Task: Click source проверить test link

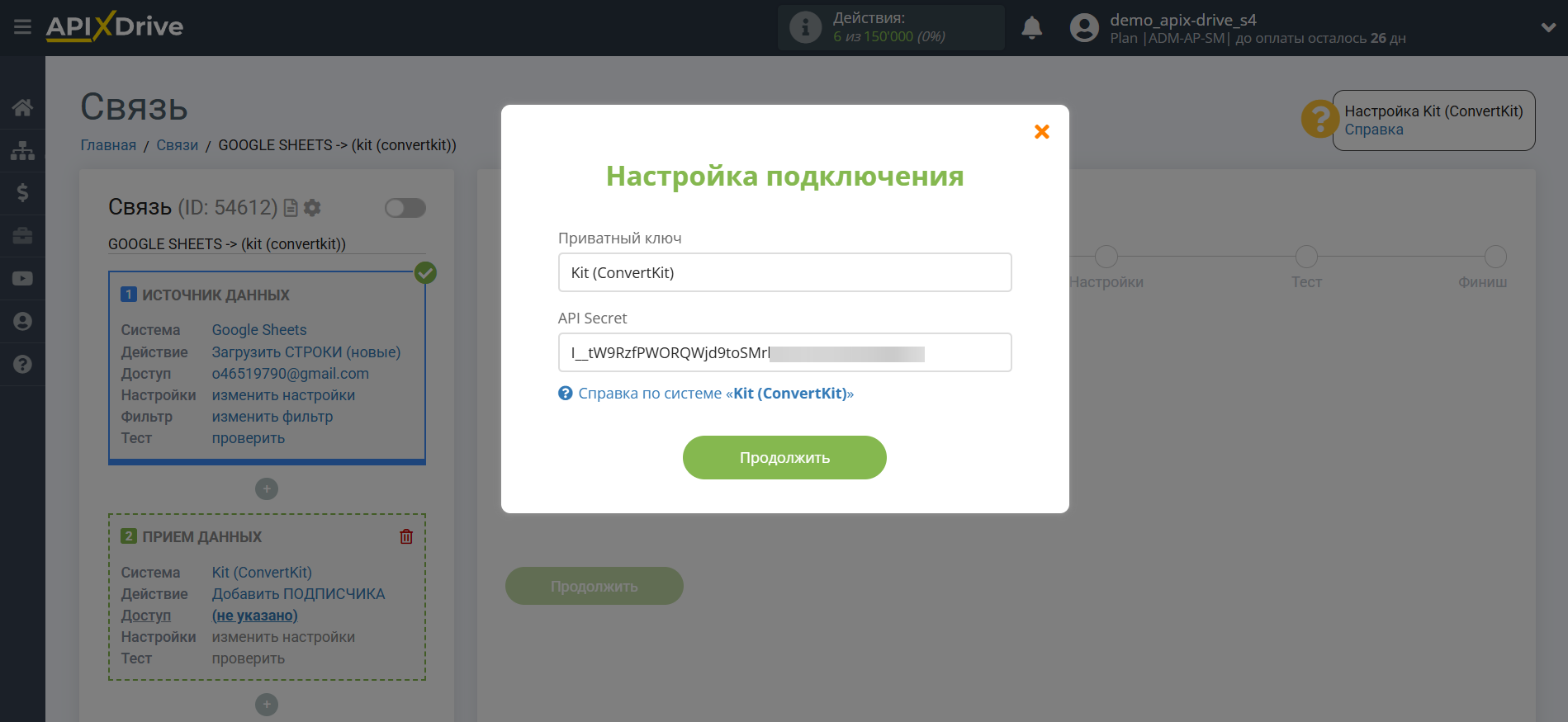Action: (249, 438)
